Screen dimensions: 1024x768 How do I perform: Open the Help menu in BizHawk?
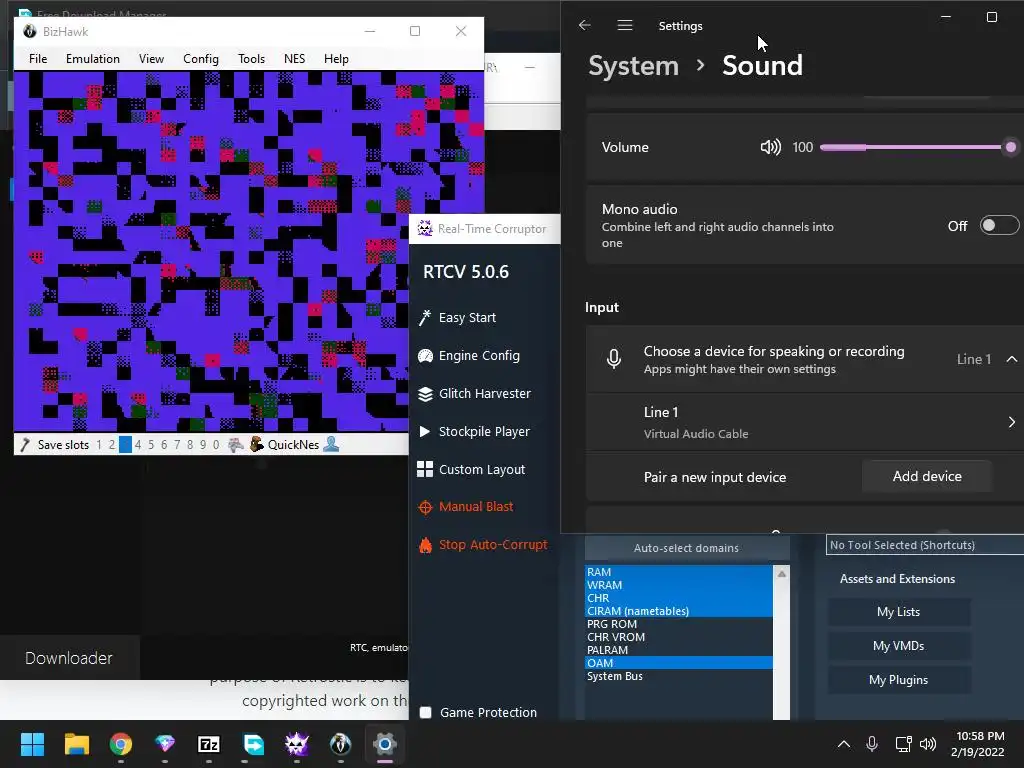336,59
